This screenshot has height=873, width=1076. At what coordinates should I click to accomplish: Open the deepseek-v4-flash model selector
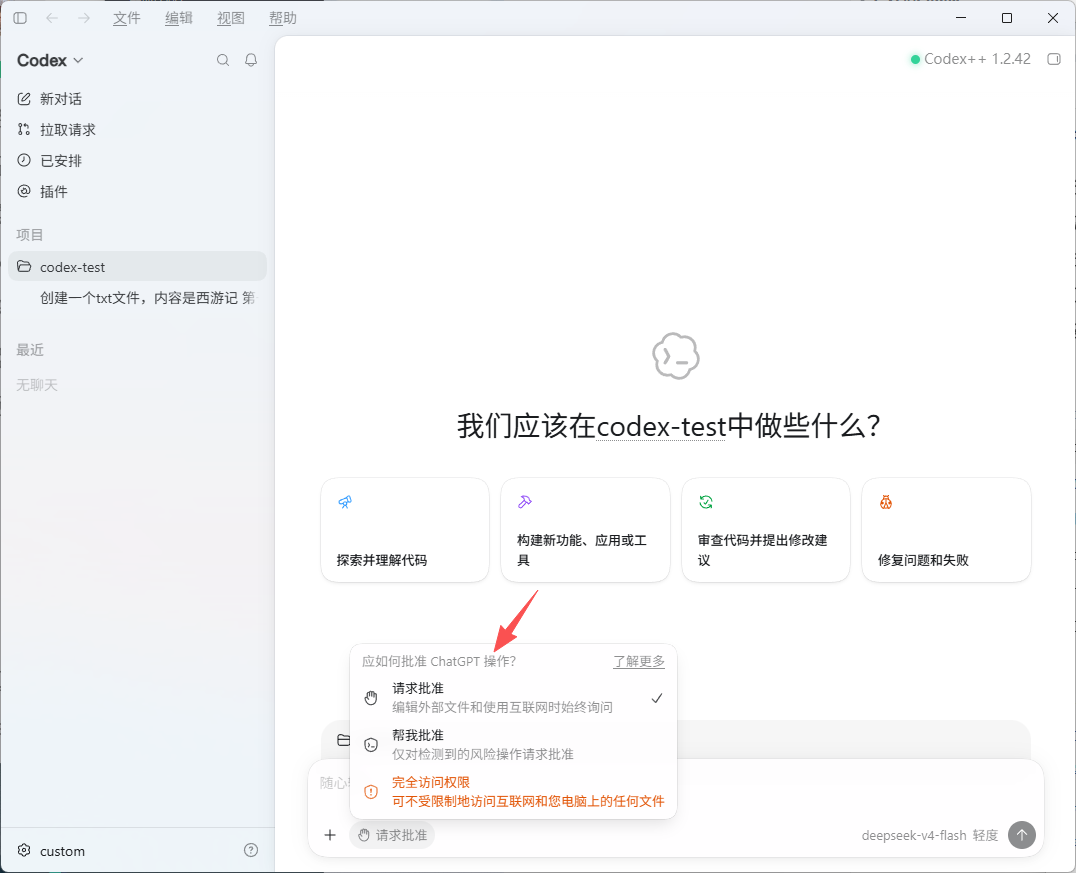tap(913, 835)
